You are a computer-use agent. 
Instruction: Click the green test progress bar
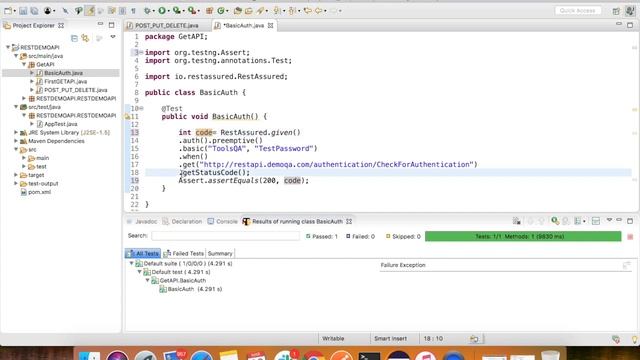pyautogui.click(x=523, y=236)
